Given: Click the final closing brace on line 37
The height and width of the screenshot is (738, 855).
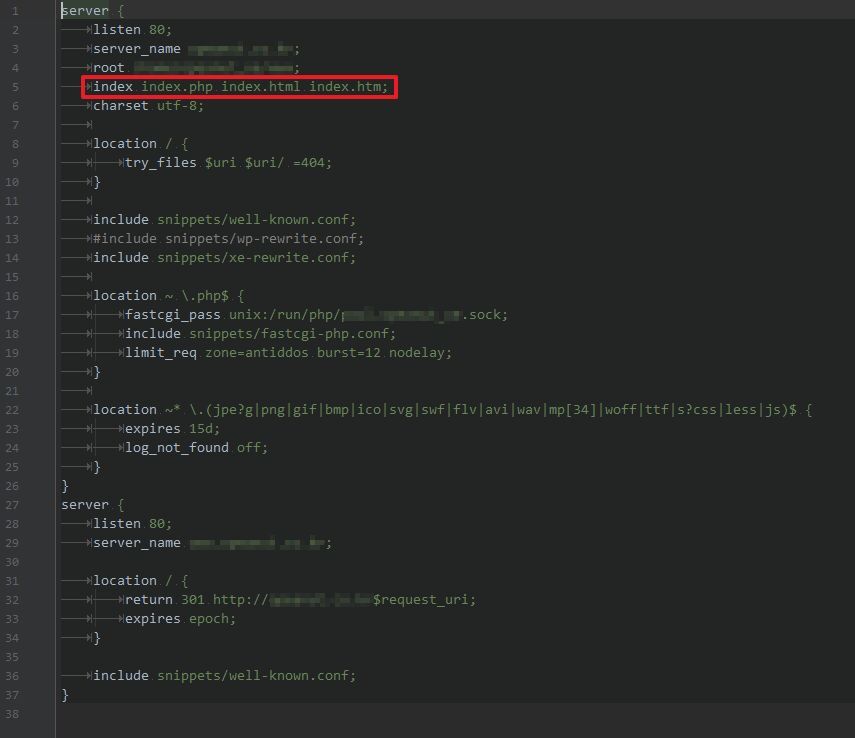Looking at the screenshot, I should pyautogui.click(x=65, y=694).
